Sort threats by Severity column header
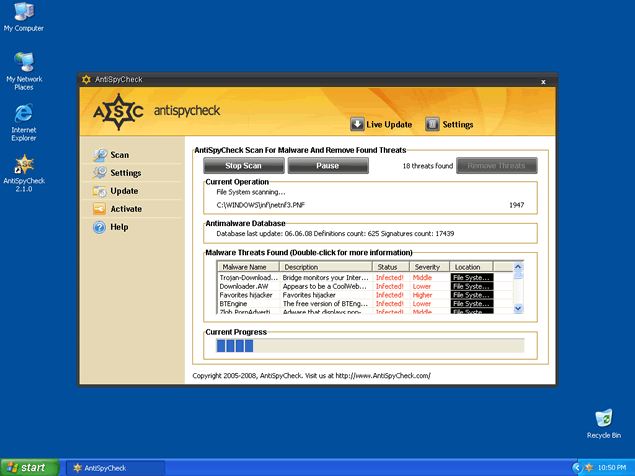The image size is (635, 476). (427, 267)
